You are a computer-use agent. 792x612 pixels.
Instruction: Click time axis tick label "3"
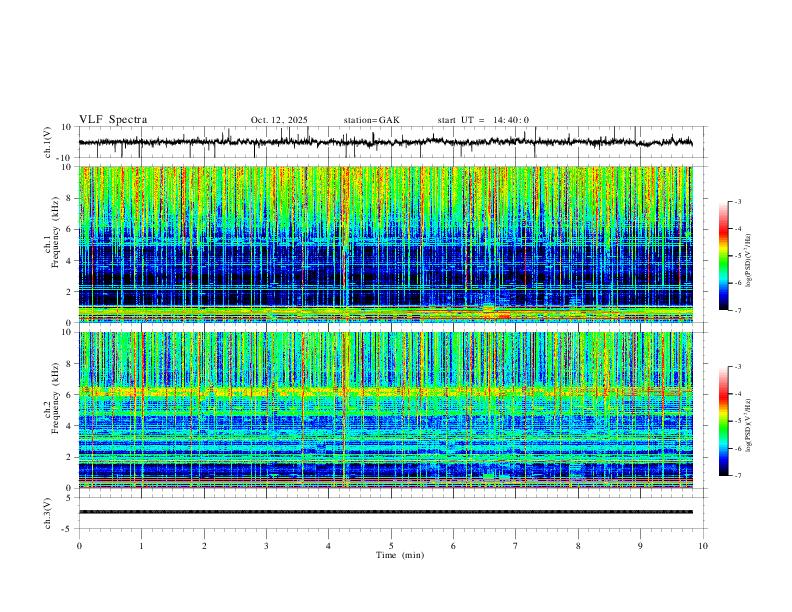(266, 546)
